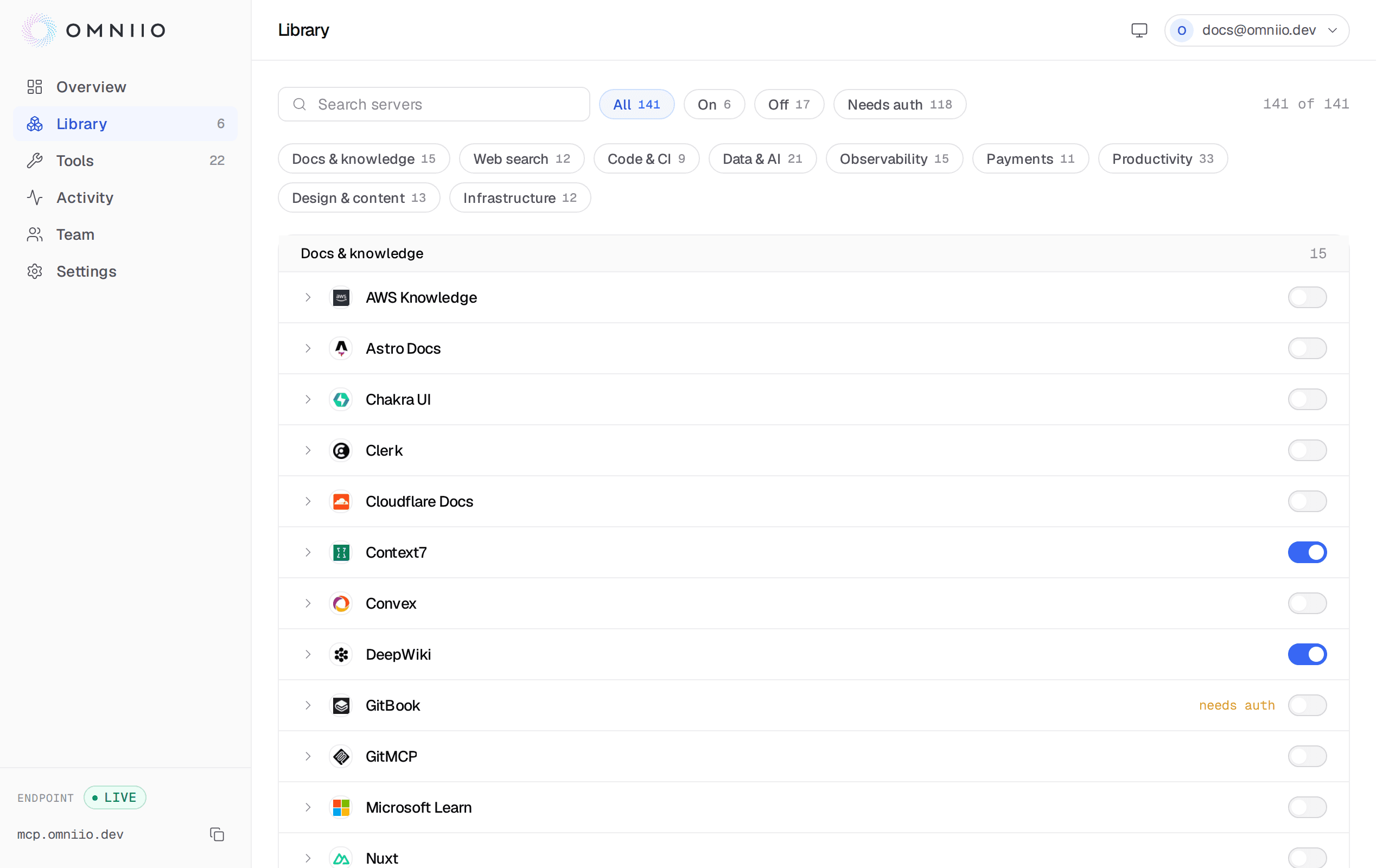Click the Astro Docs server icon
The image size is (1389, 868).
pyautogui.click(x=341, y=348)
